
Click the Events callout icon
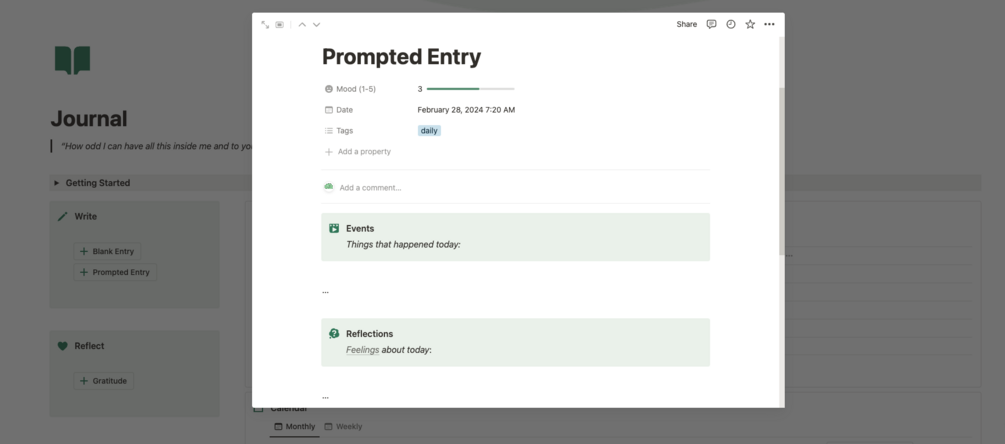[334, 228]
